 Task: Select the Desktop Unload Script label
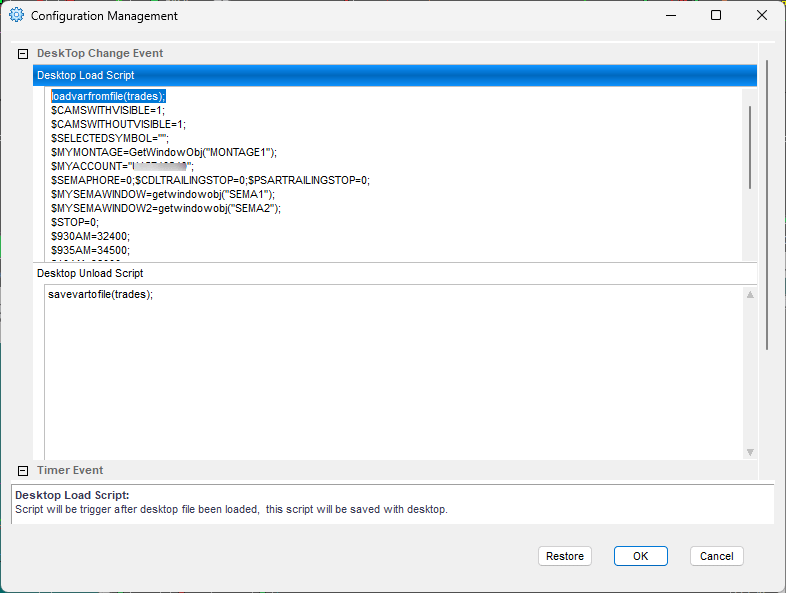point(90,273)
